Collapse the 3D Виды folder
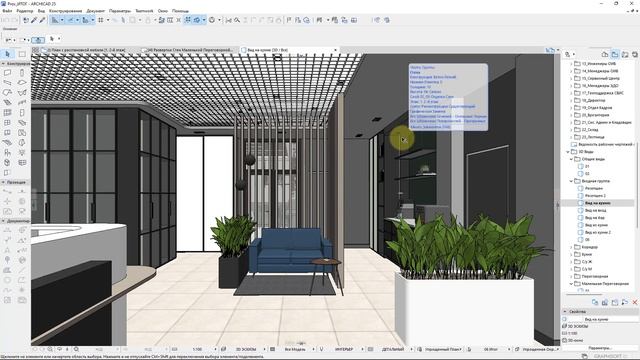Image resolution: width=640 pixels, height=360 pixels. pyautogui.click(x=568, y=151)
